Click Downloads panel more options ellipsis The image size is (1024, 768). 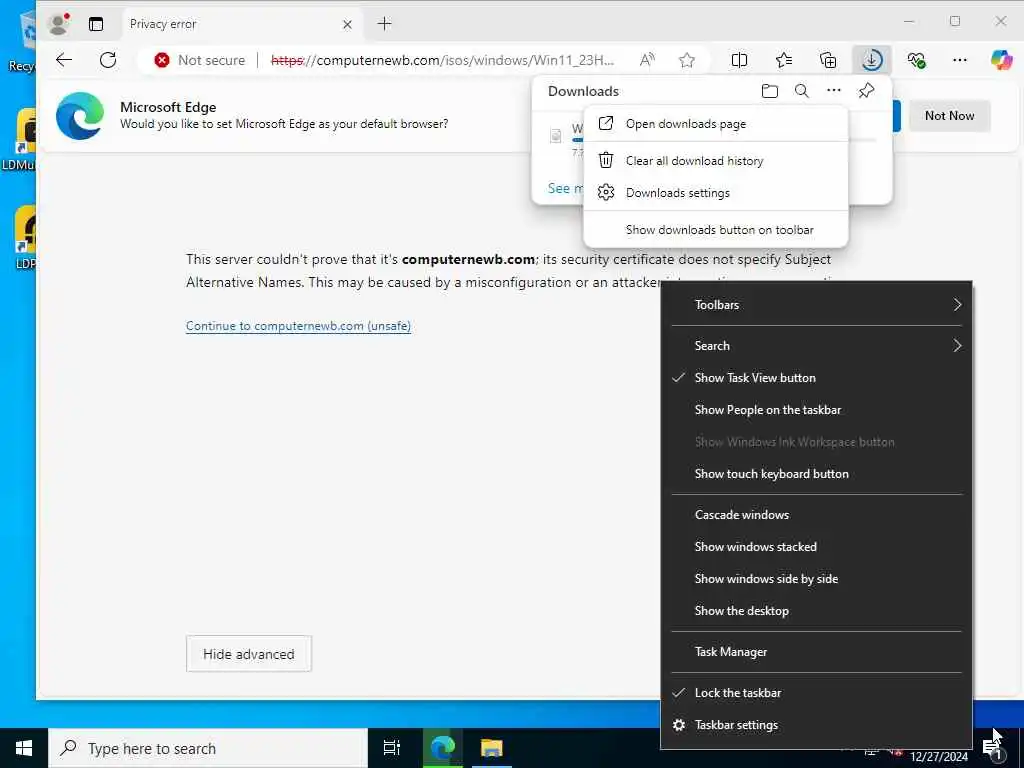pos(834,91)
